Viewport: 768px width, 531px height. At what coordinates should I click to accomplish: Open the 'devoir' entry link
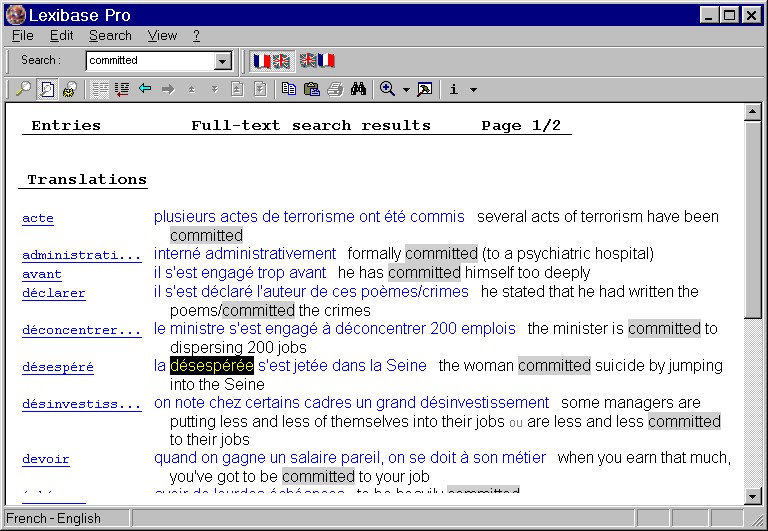click(46, 459)
